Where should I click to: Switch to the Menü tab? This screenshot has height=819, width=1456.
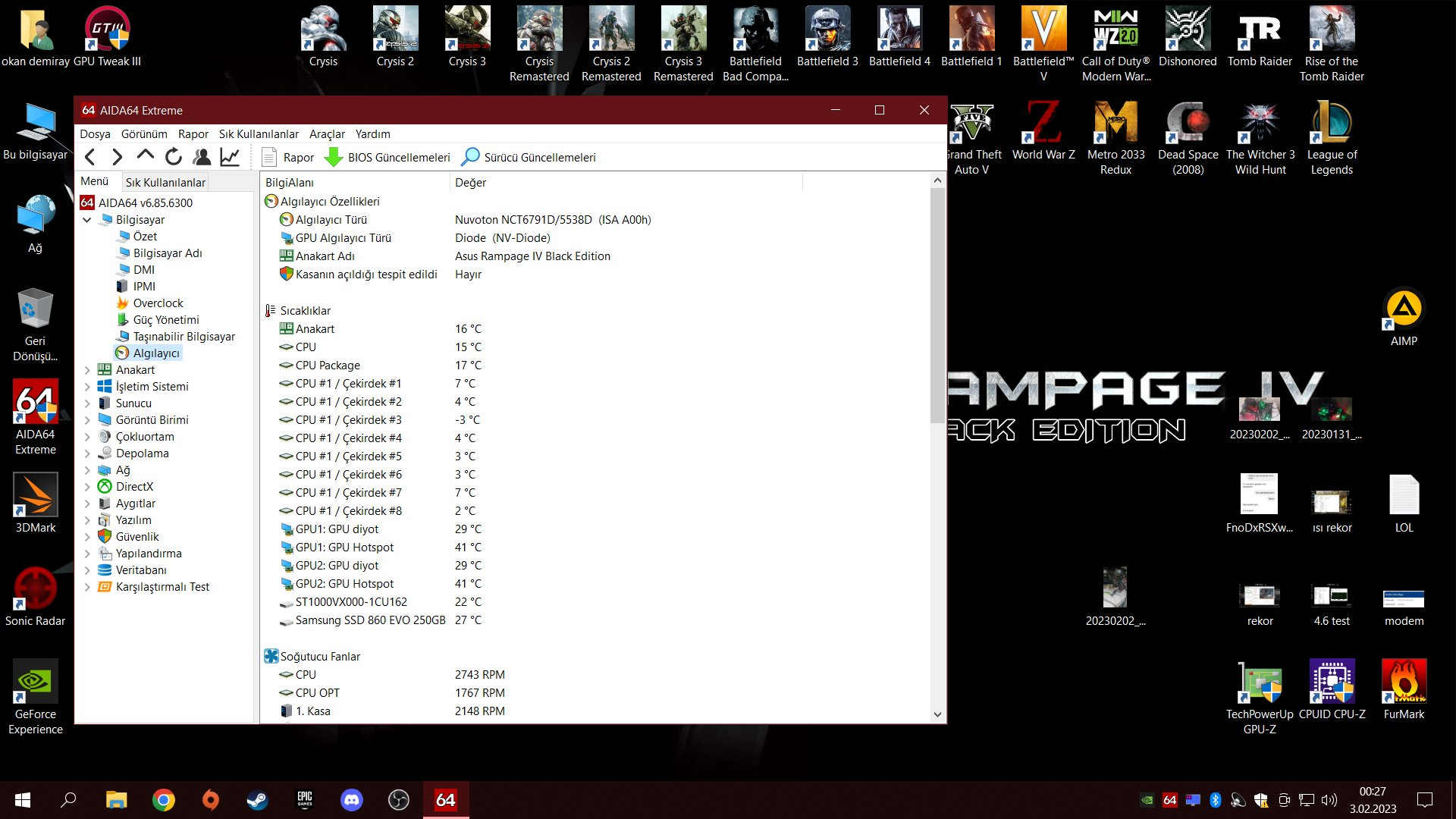click(95, 181)
